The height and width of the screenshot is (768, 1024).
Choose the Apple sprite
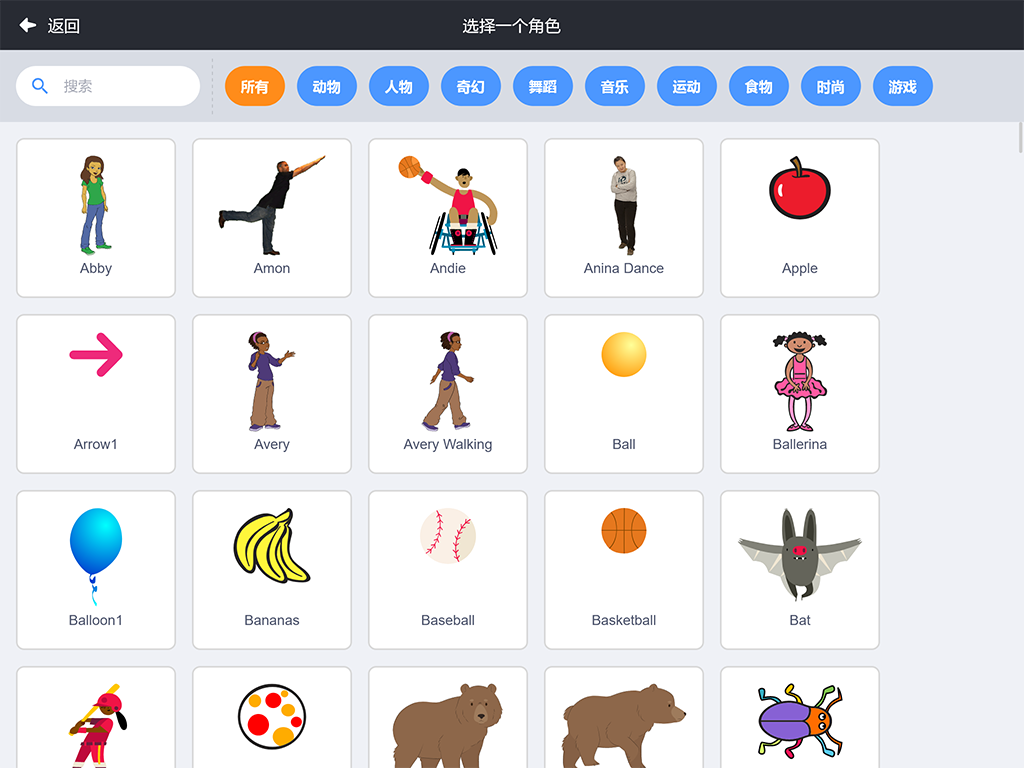[x=799, y=217]
